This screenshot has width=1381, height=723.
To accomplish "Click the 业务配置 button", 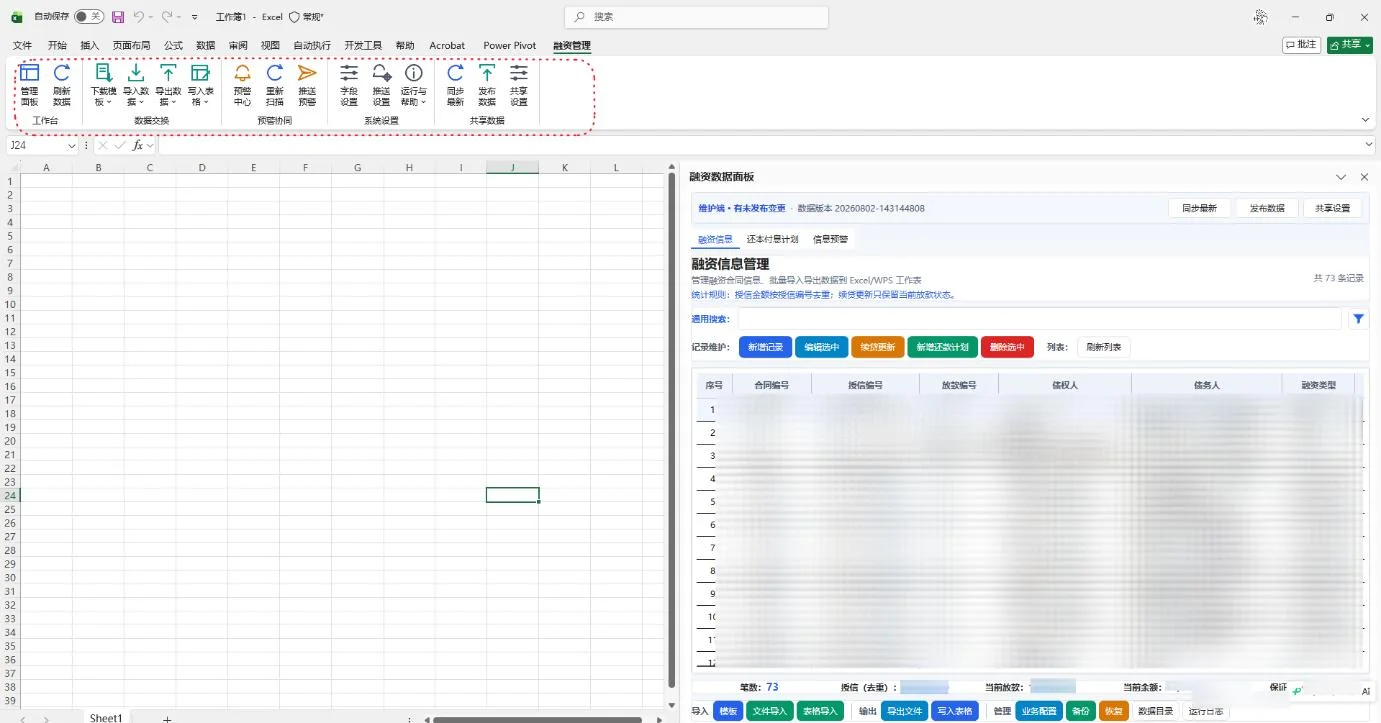I will tap(1038, 712).
